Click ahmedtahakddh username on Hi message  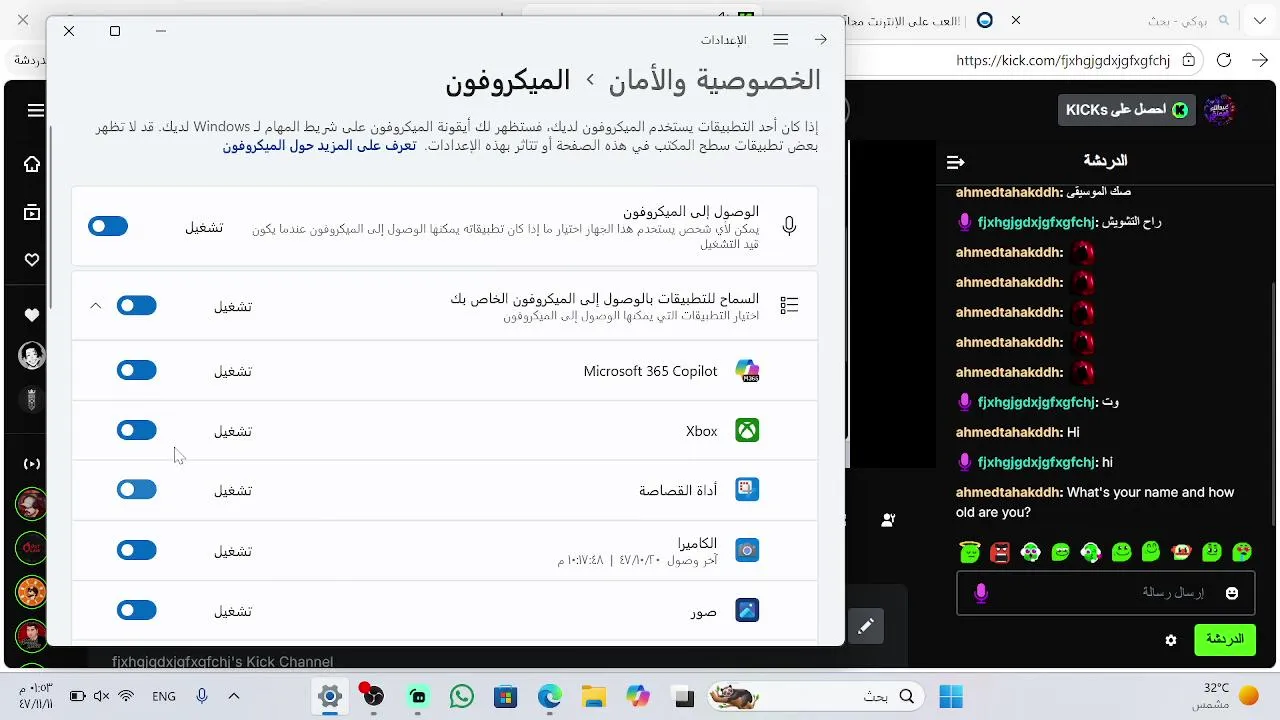coord(1009,433)
